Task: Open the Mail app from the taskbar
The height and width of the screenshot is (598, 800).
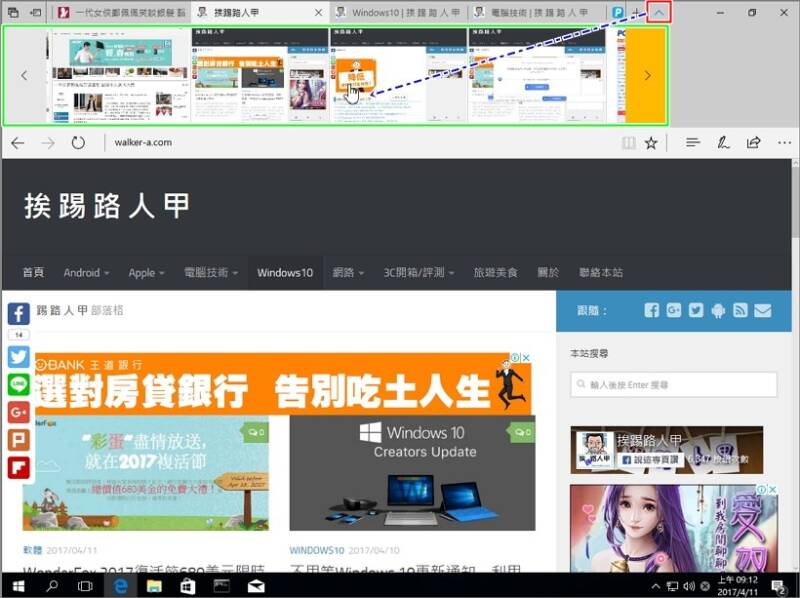Action: point(256,586)
